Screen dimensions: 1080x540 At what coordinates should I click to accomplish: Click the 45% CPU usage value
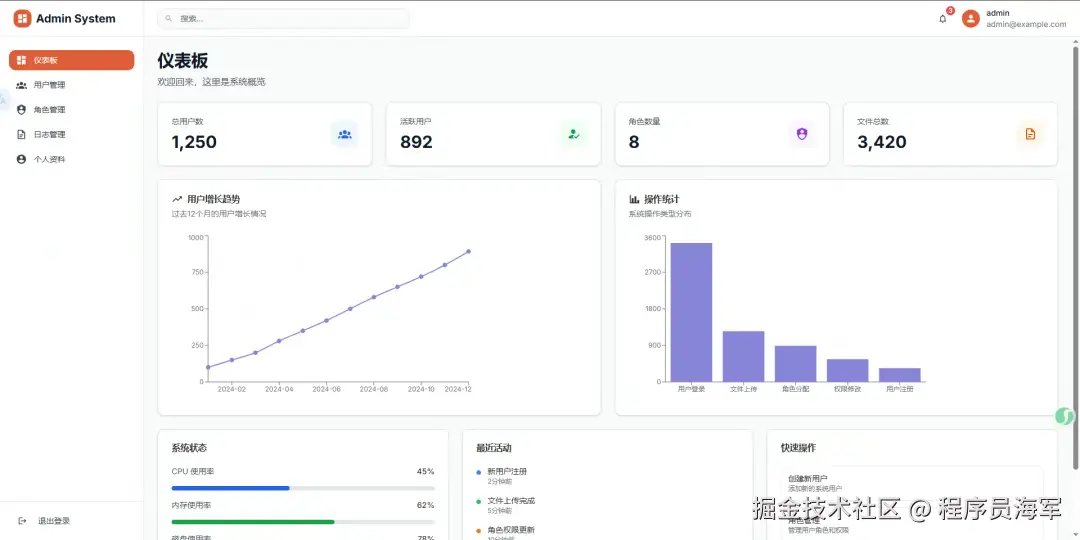coord(426,472)
